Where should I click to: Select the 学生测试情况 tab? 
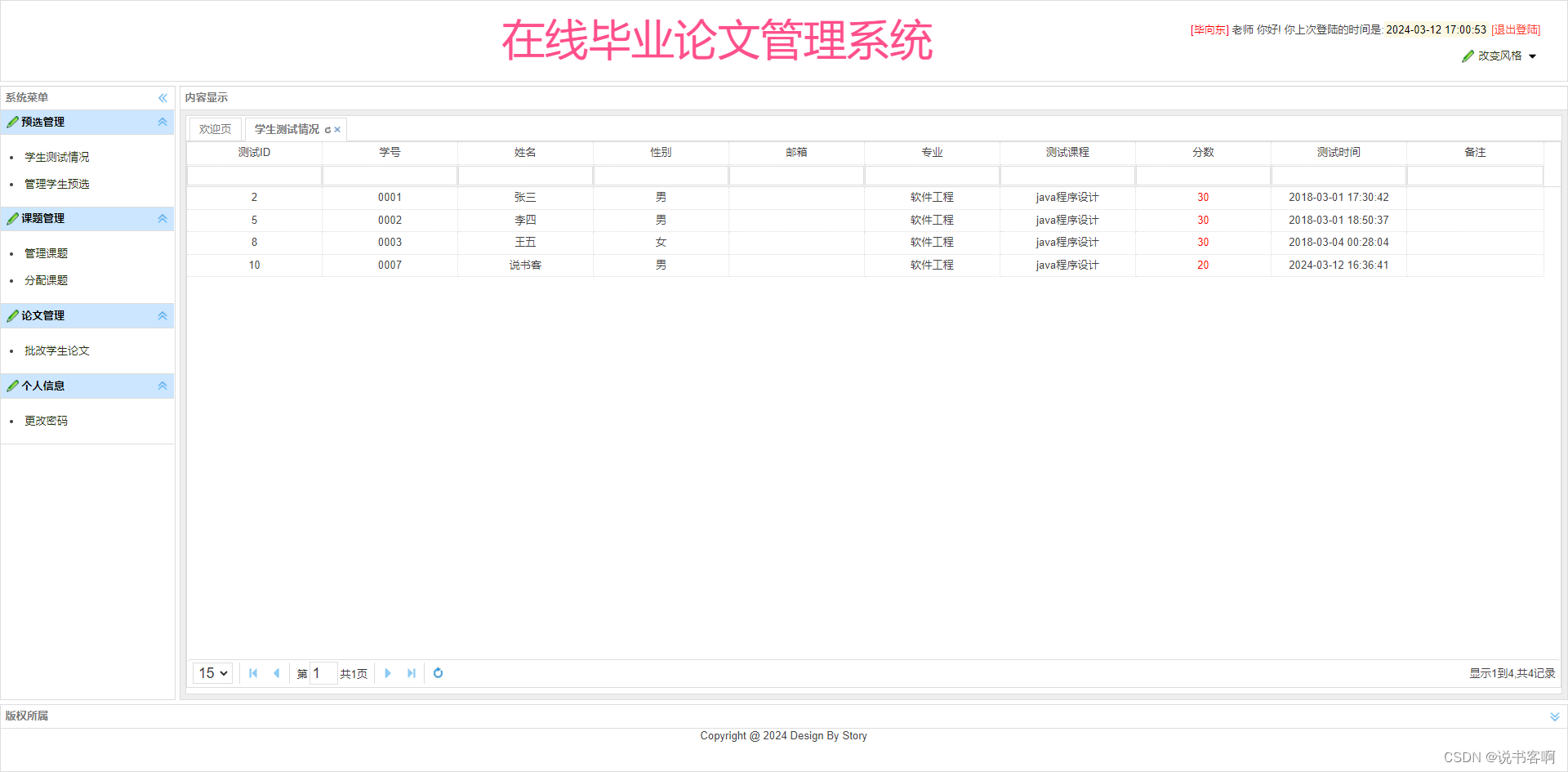287,129
